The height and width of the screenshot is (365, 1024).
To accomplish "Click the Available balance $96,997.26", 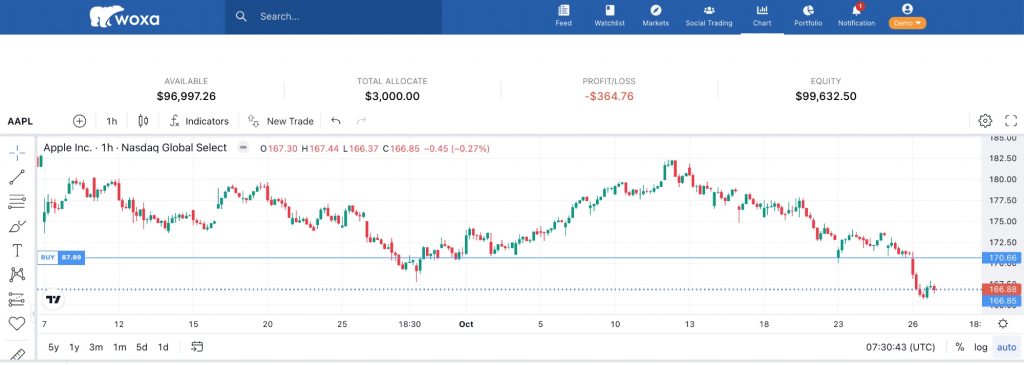I will (x=186, y=97).
